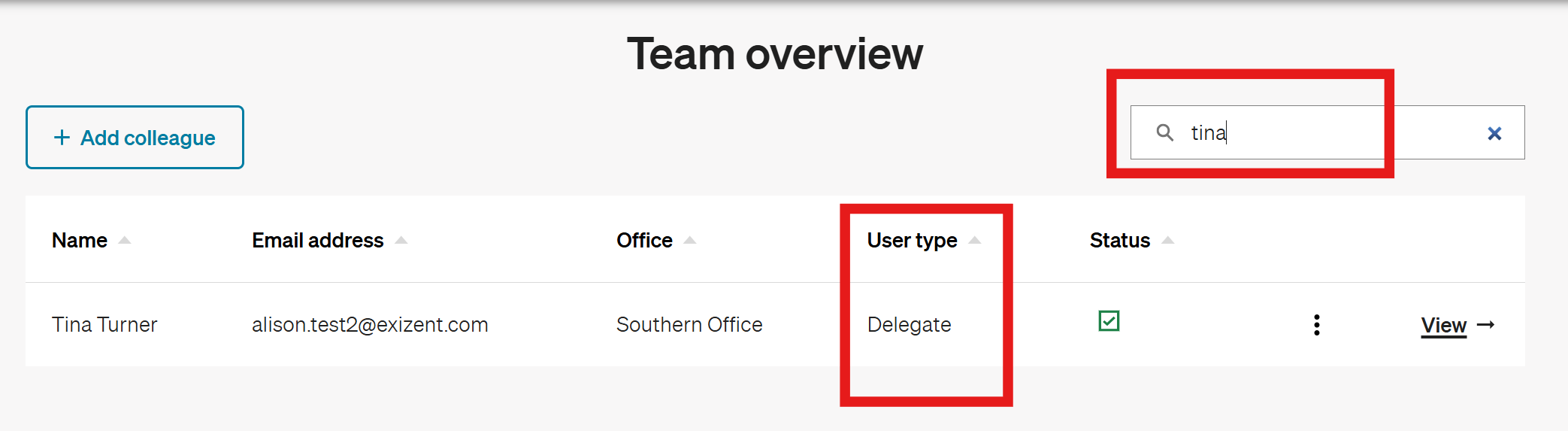Sort by Office using its arrow

point(689,240)
